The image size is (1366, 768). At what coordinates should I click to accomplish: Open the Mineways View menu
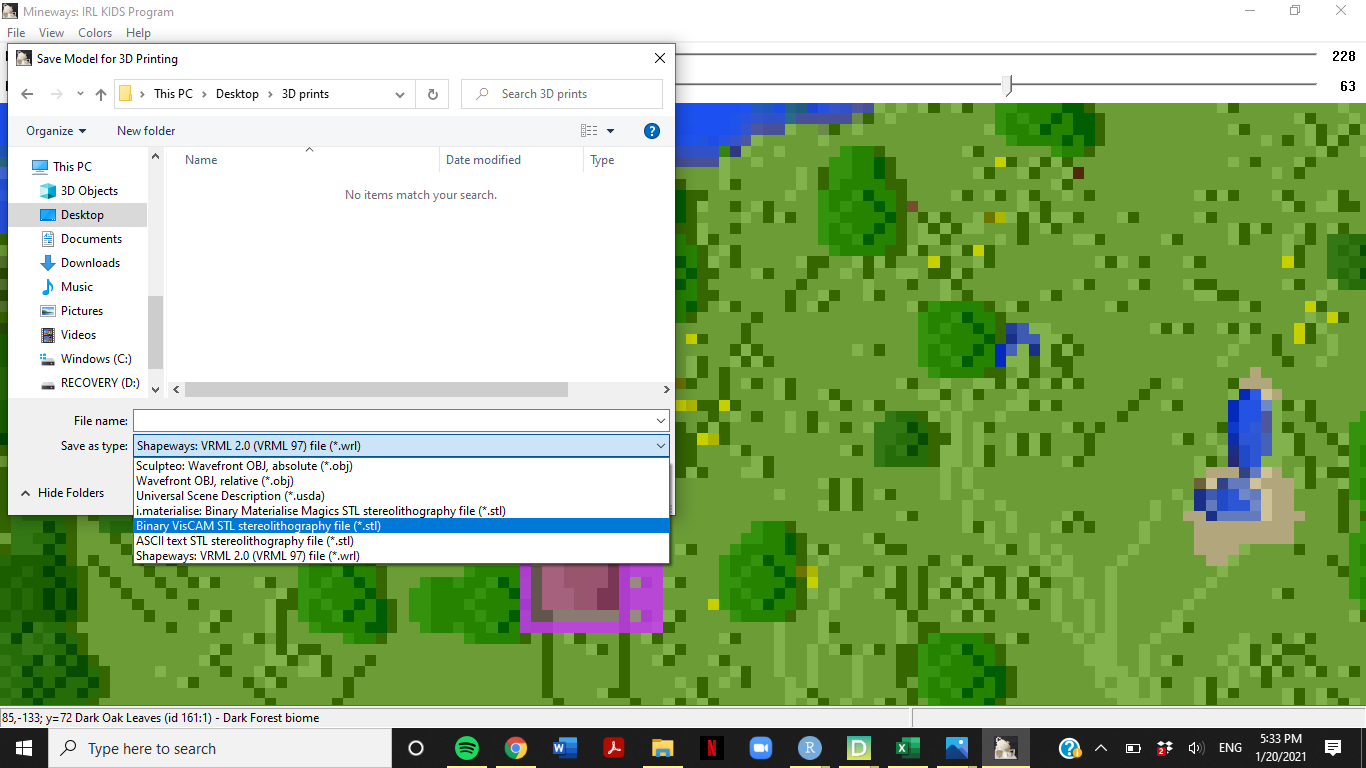(x=51, y=33)
